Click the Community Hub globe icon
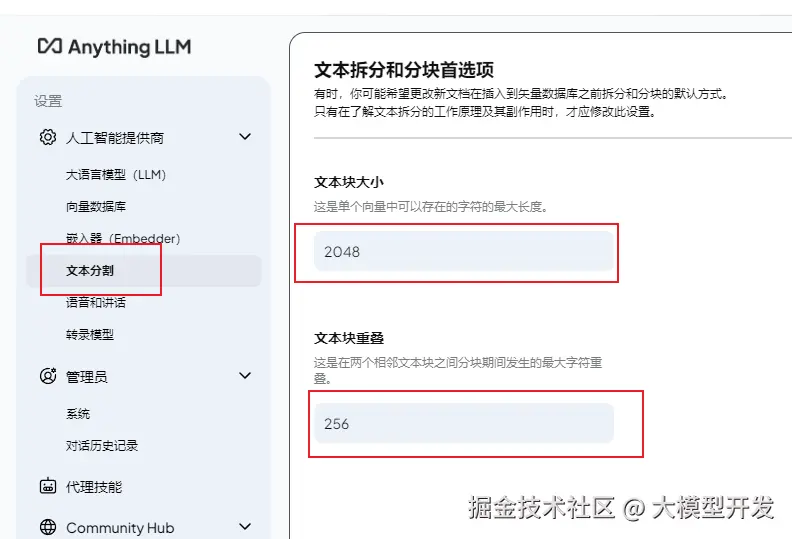This screenshot has height=539, width=792. (x=47, y=528)
